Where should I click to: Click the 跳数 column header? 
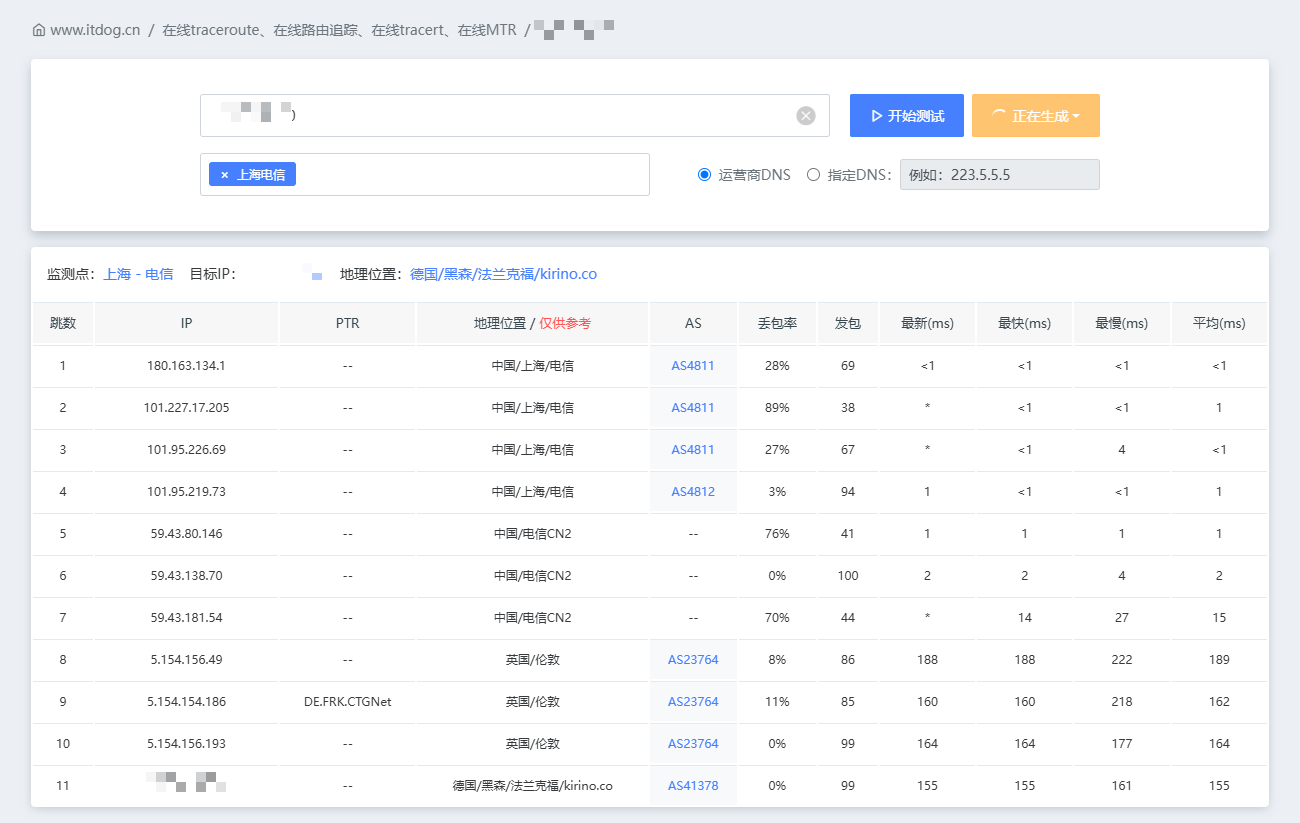63,324
